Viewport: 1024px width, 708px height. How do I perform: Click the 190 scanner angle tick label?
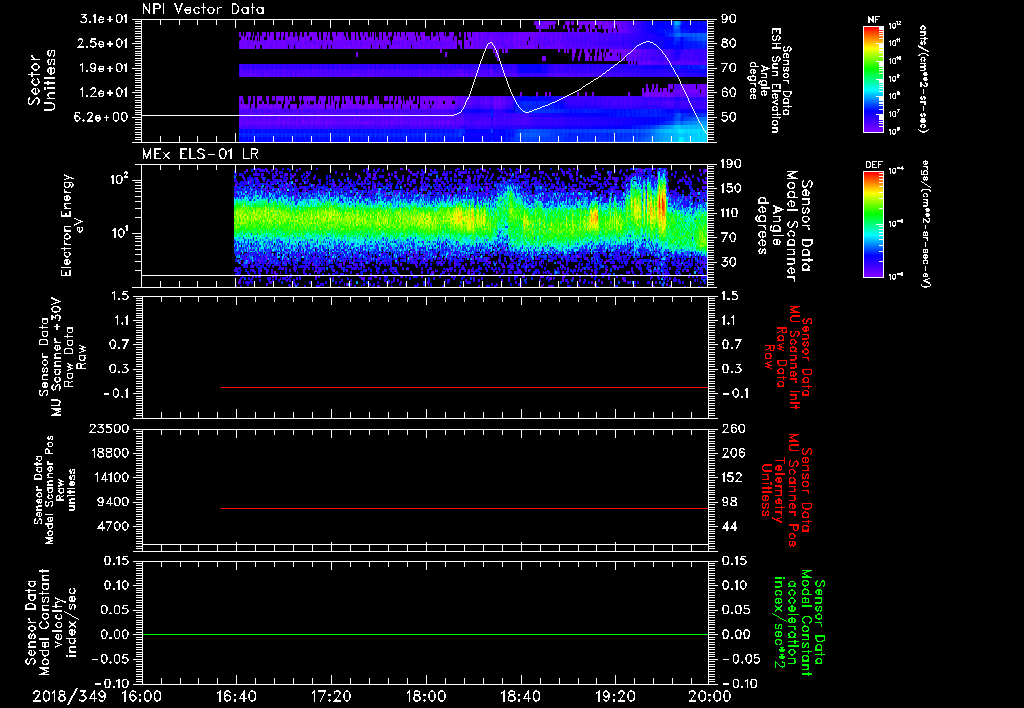tap(730, 164)
